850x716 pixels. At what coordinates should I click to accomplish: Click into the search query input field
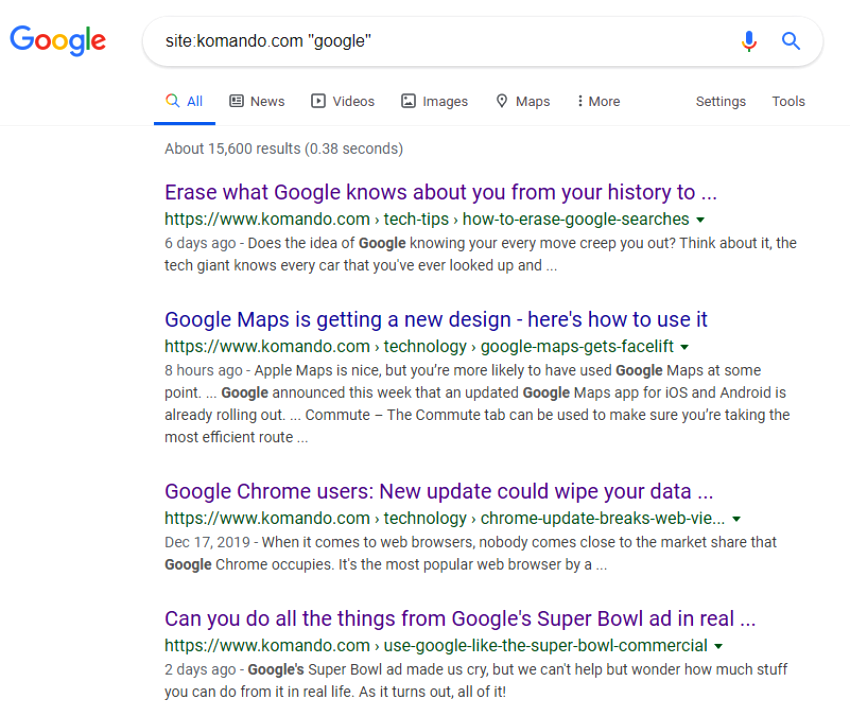(x=445, y=41)
